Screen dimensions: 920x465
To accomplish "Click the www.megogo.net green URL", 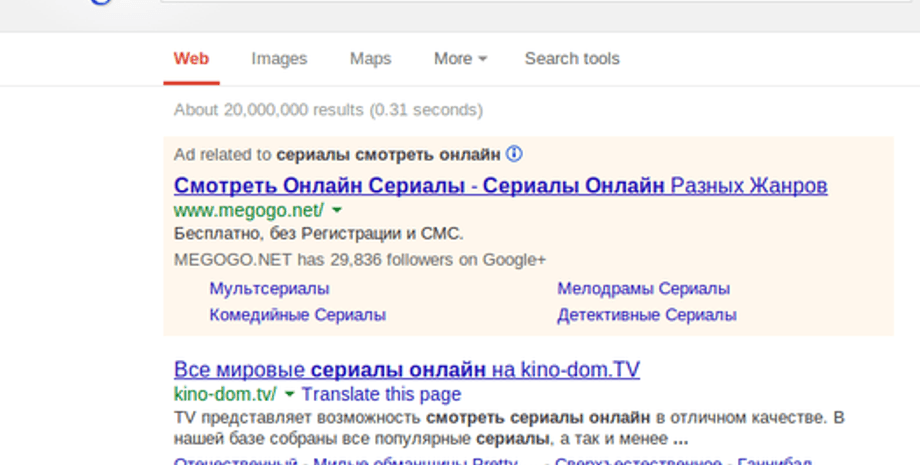I will (248, 210).
